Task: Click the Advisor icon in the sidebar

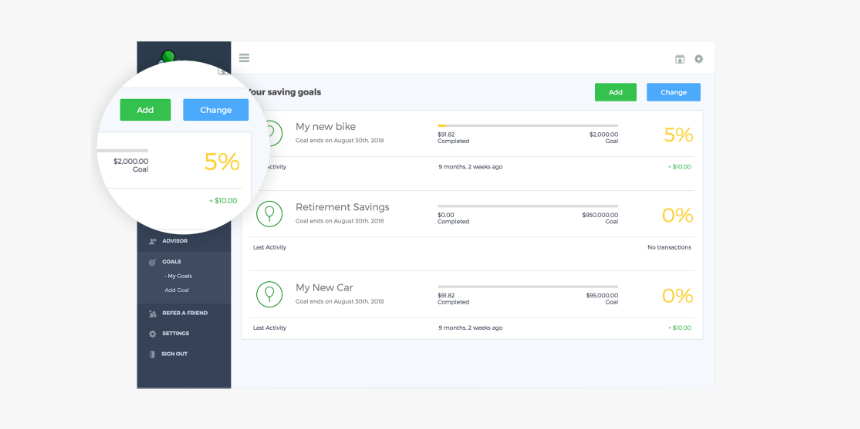Action: (x=152, y=241)
